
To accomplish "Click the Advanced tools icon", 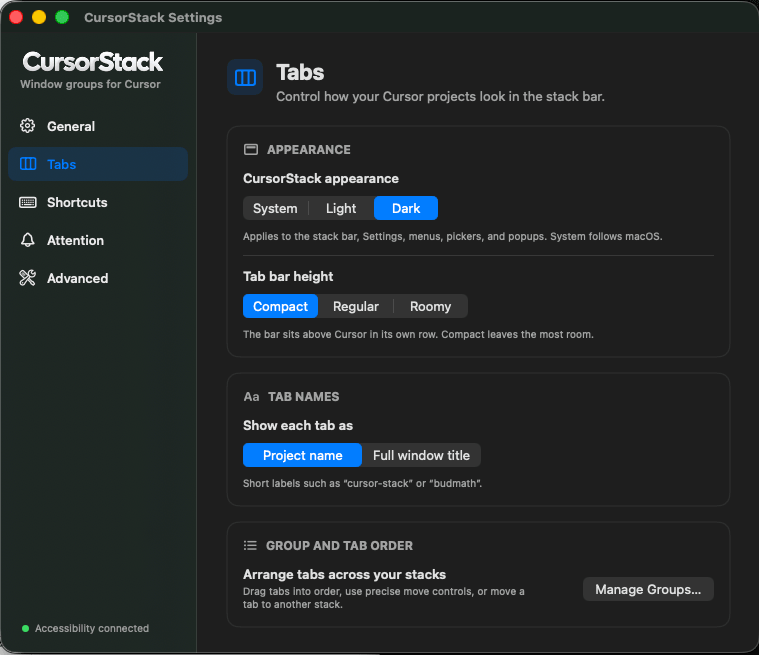I will pos(28,278).
